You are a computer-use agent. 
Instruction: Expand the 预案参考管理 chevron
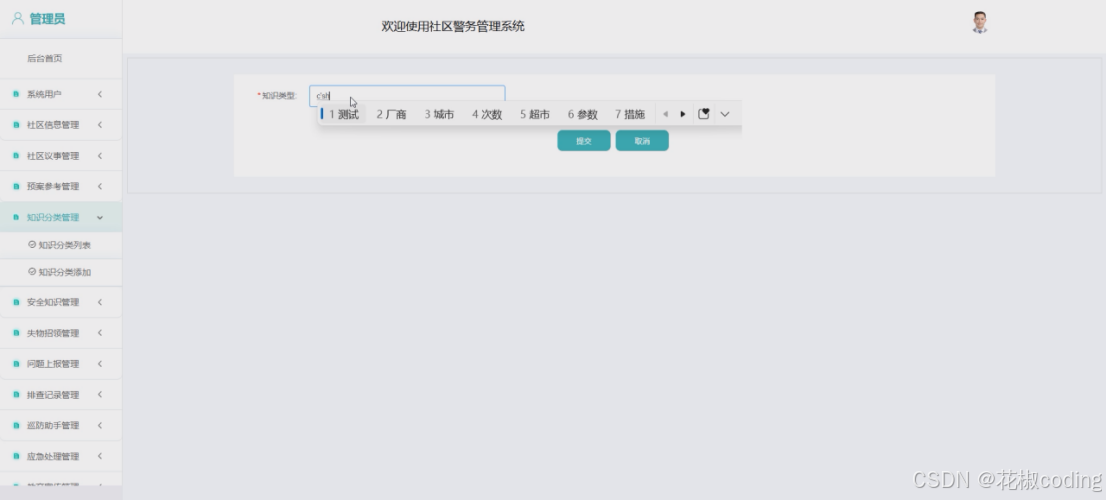pos(100,186)
